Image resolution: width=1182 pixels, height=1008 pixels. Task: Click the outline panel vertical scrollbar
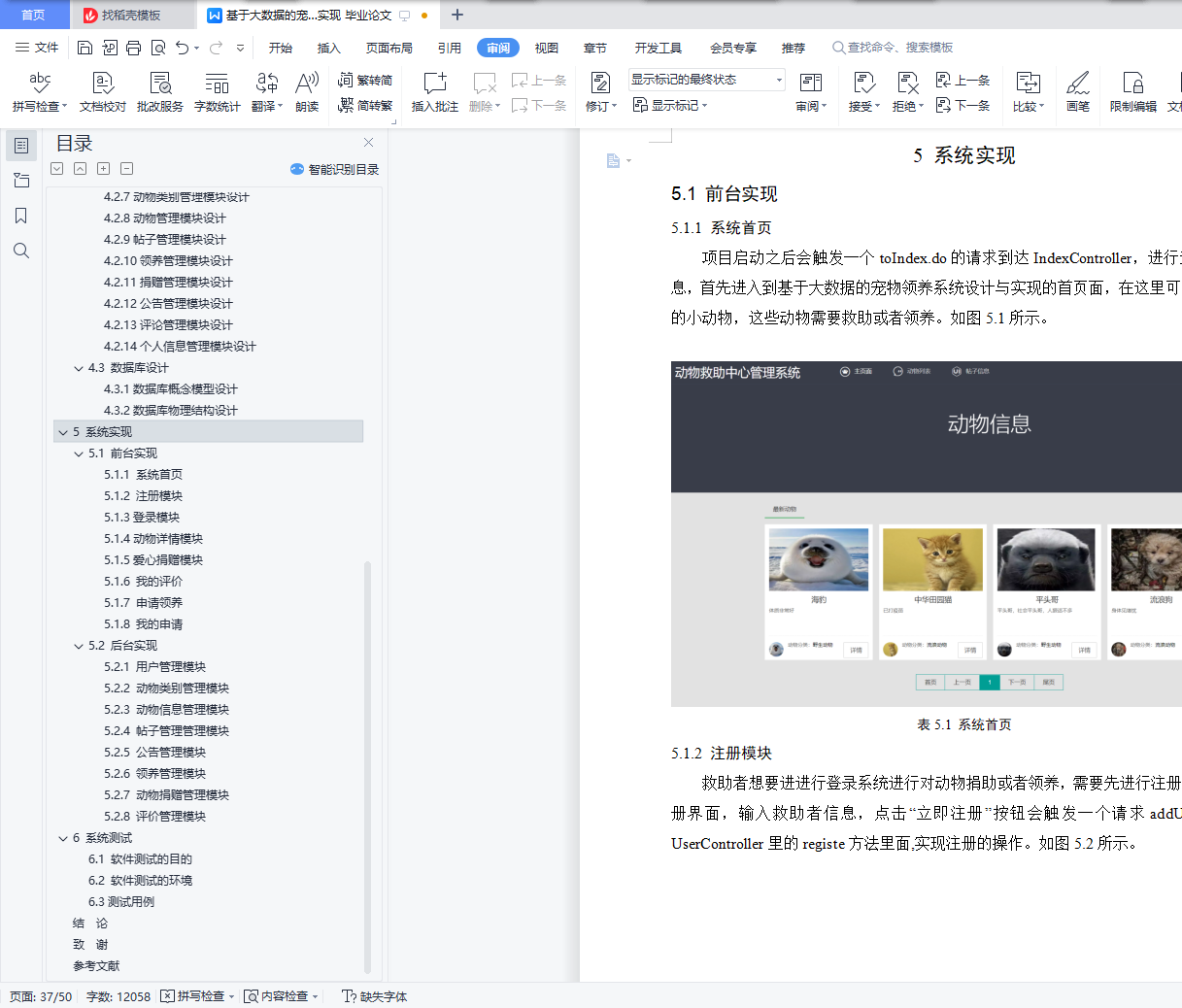367,767
